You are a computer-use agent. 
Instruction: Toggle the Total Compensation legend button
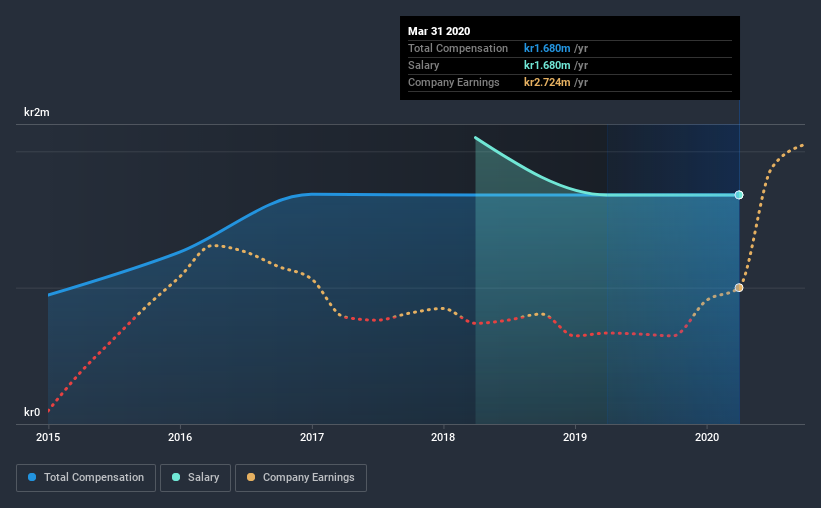tap(86, 478)
